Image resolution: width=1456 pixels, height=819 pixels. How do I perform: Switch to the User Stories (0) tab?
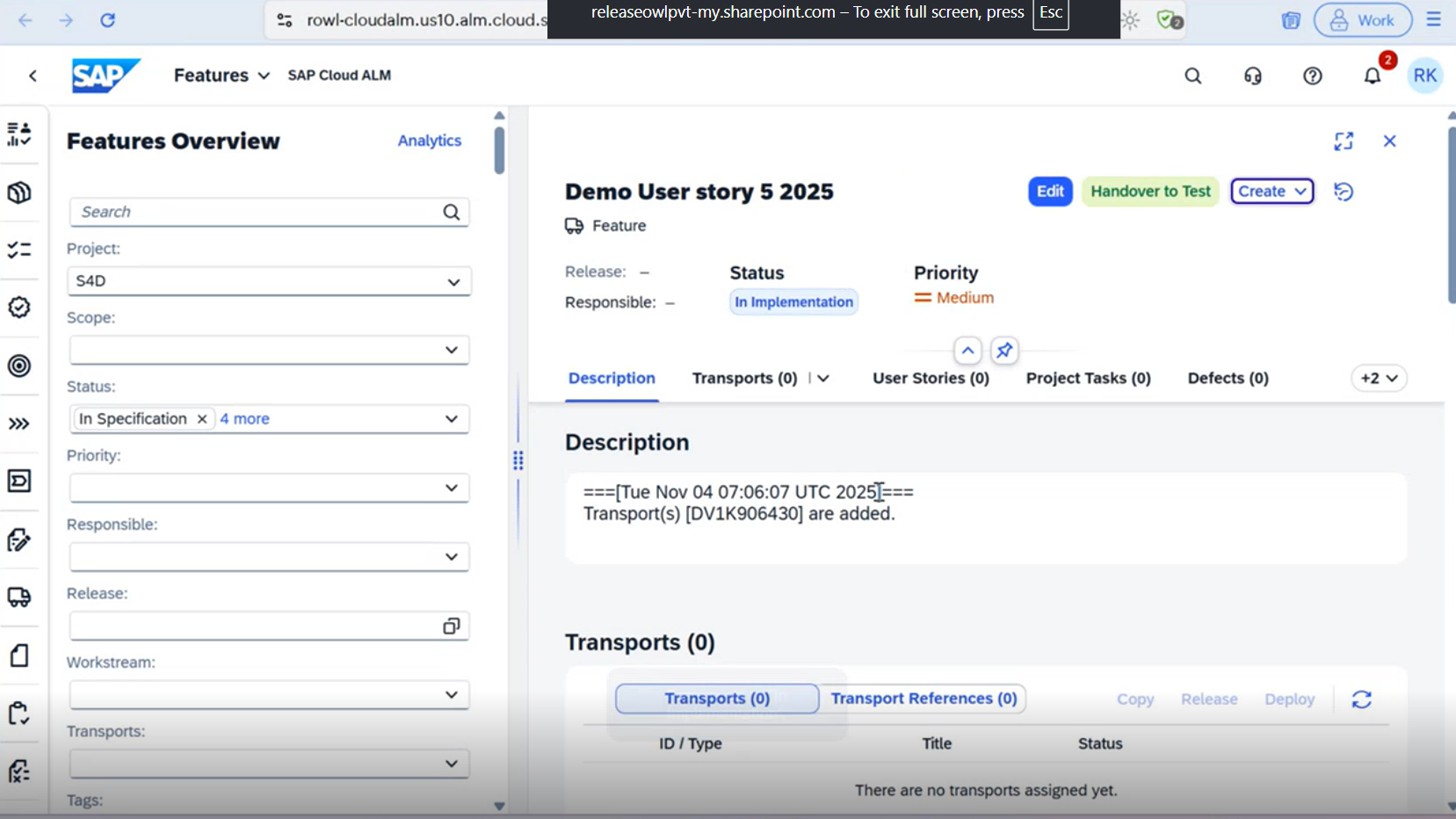(931, 379)
